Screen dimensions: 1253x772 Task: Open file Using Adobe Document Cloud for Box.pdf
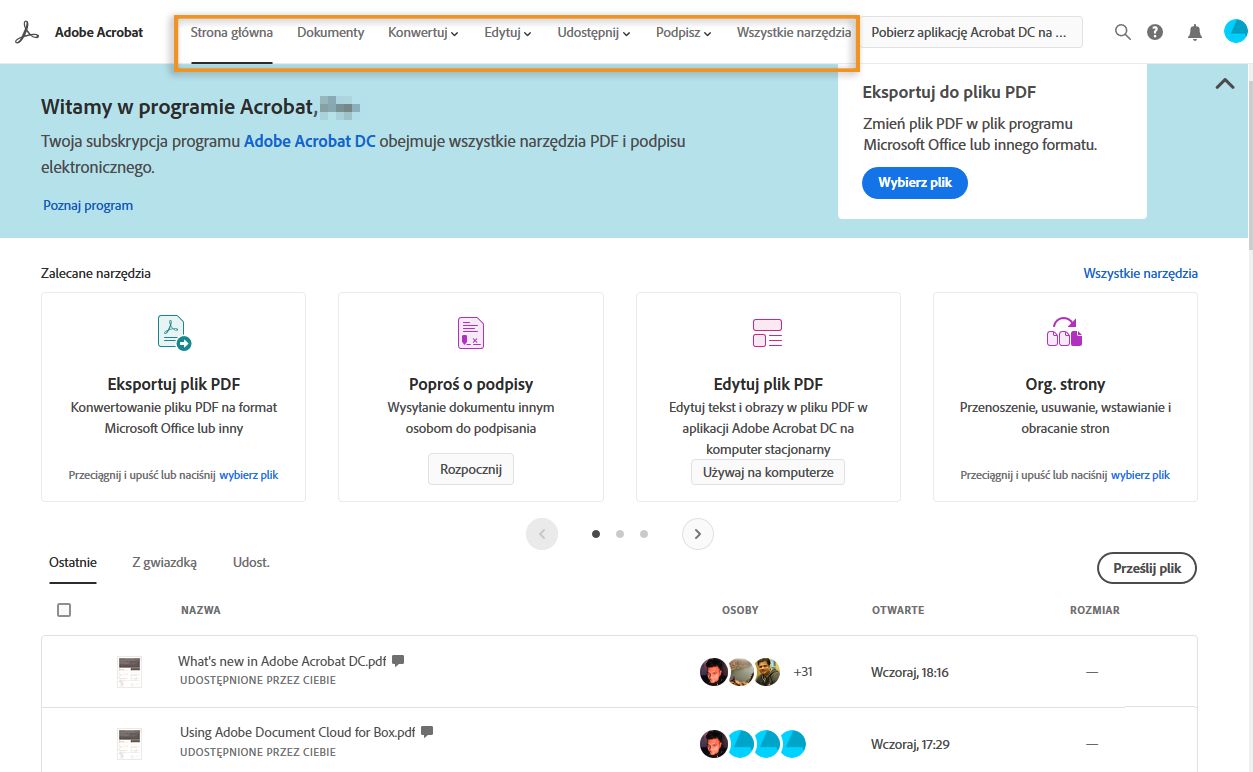click(x=298, y=733)
